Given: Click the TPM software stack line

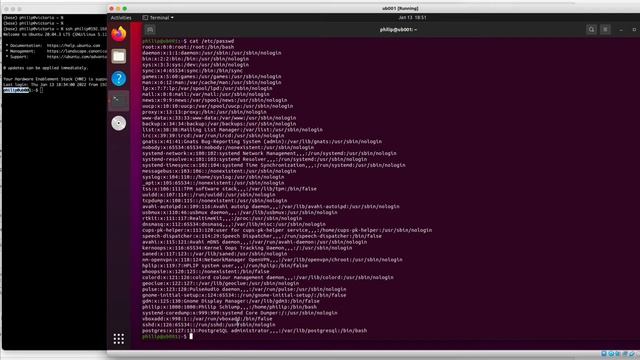Looking at the screenshot, I should 229,189.
